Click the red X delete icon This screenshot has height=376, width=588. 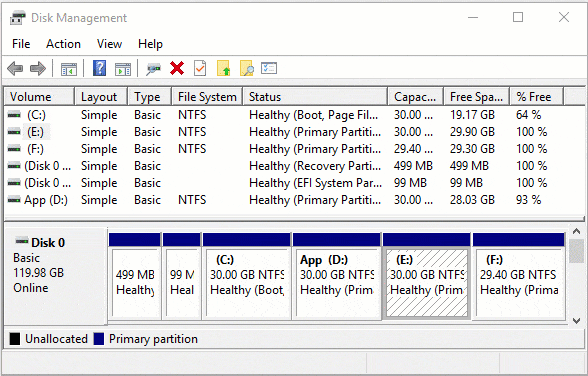click(x=177, y=68)
